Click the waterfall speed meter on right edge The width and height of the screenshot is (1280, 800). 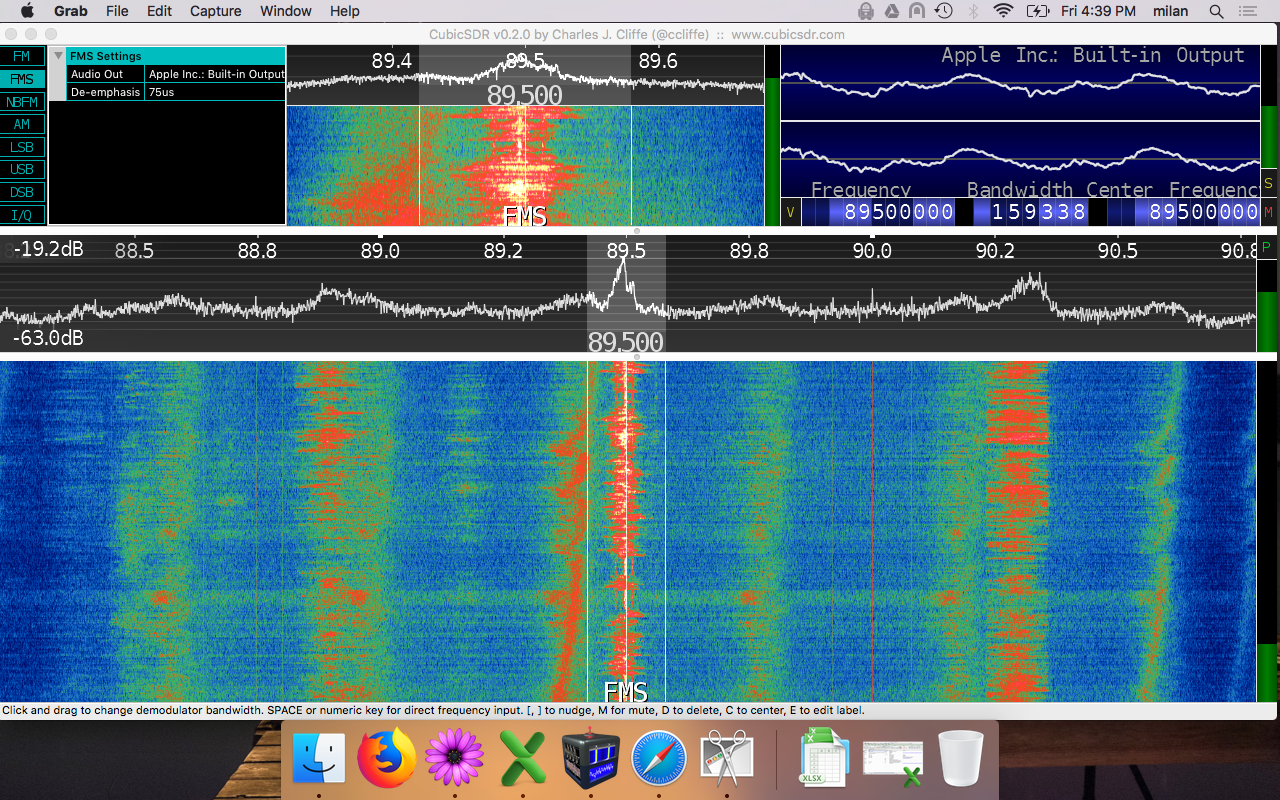(x=1267, y=530)
